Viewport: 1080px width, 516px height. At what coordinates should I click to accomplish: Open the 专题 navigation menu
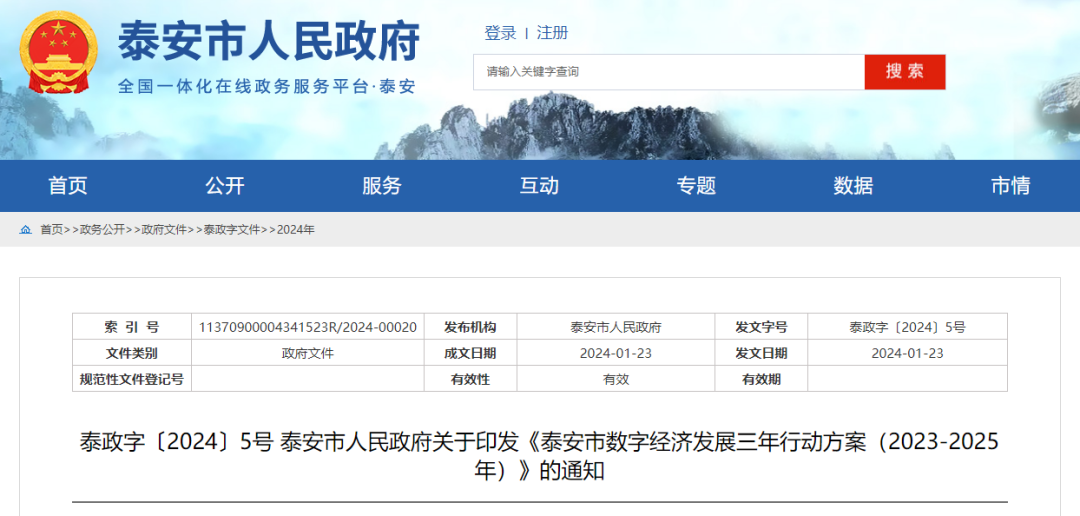pos(696,185)
